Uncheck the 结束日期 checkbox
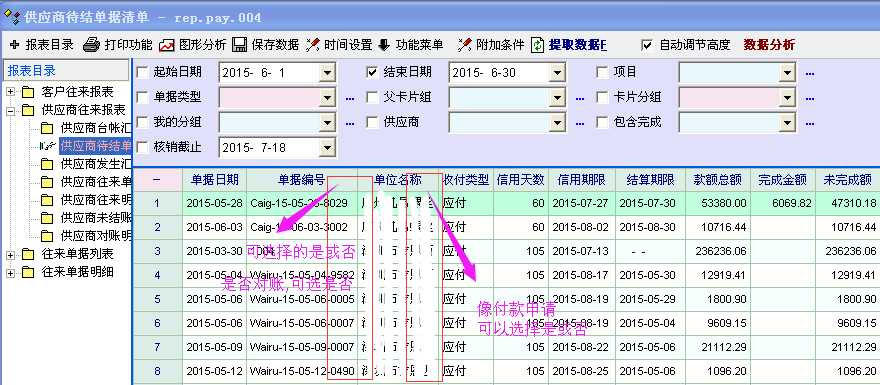This screenshot has height=385, width=880. 372,72
